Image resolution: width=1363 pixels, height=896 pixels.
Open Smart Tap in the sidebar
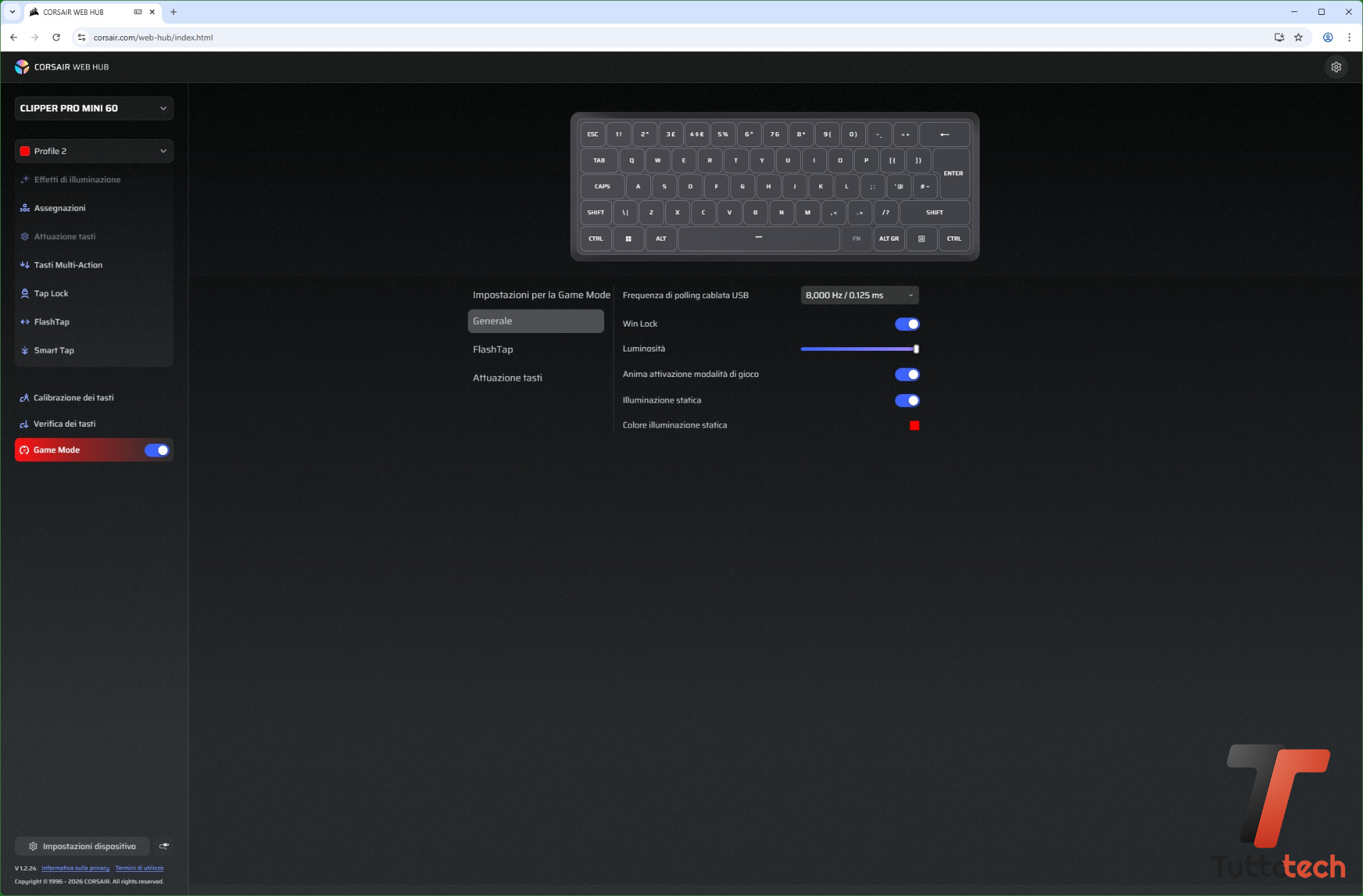coord(94,350)
